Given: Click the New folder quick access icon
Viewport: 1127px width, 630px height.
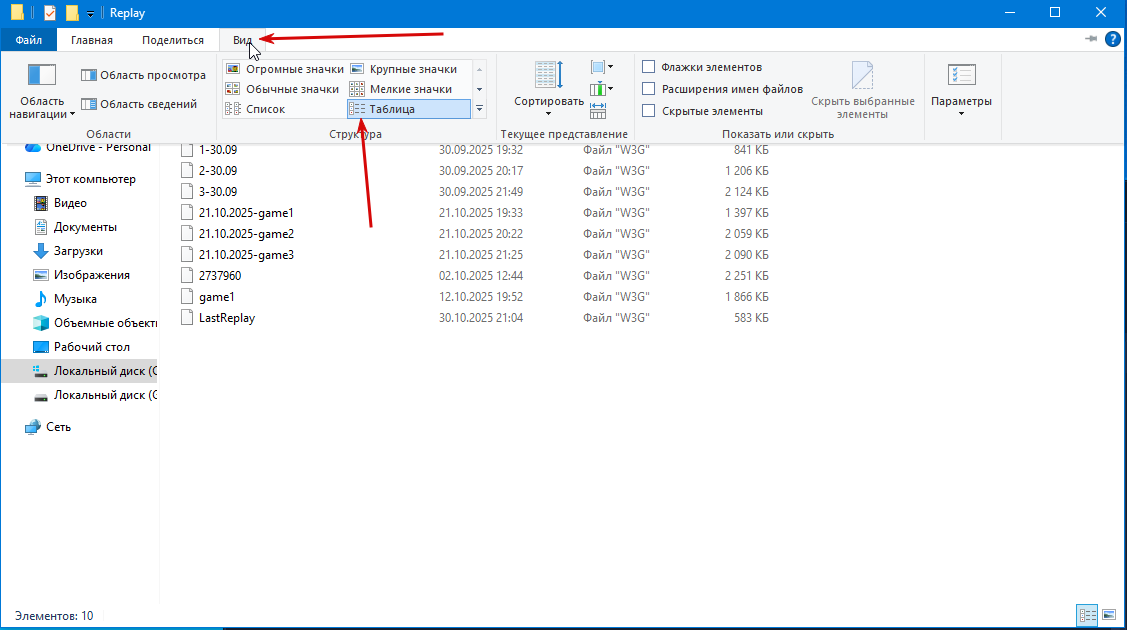Looking at the screenshot, I should [x=72, y=13].
